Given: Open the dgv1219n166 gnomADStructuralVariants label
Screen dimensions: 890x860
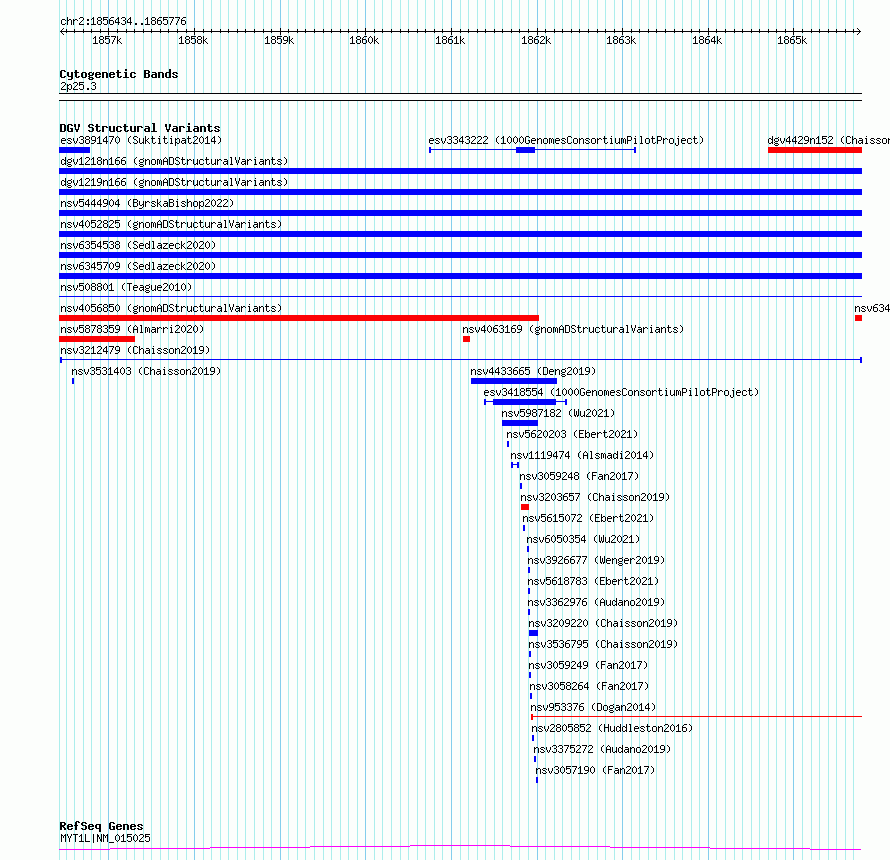Looking at the screenshot, I should click(174, 182).
